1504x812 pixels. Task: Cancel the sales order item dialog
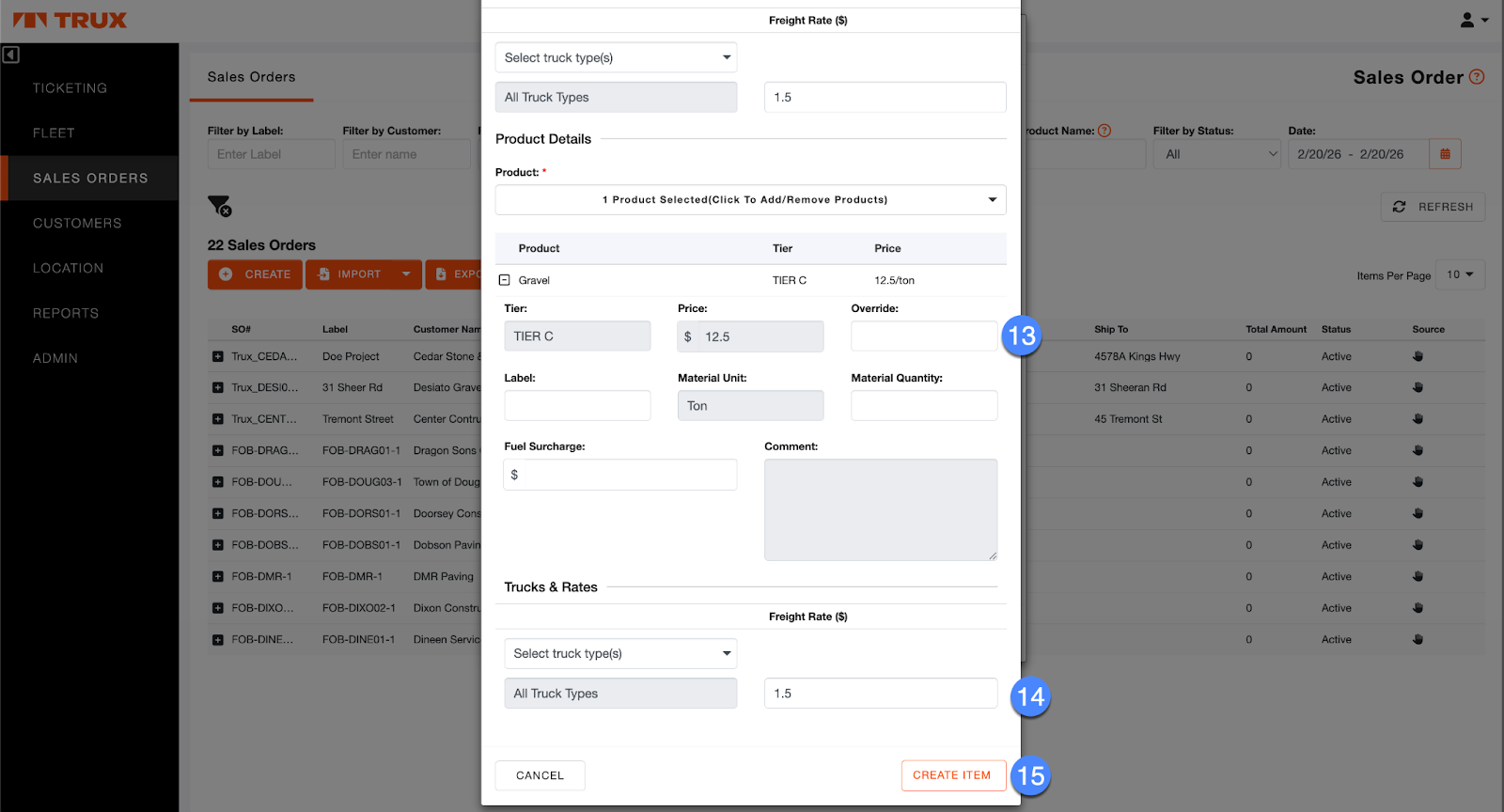coord(540,775)
